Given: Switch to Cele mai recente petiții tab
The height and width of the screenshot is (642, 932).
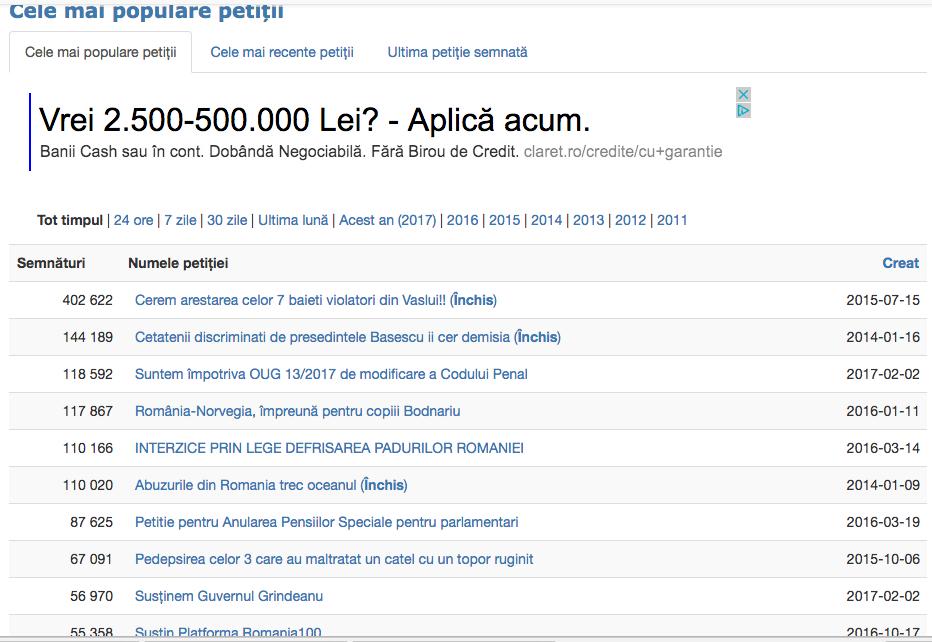Looking at the screenshot, I should pyautogui.click(x=282, y=52).
